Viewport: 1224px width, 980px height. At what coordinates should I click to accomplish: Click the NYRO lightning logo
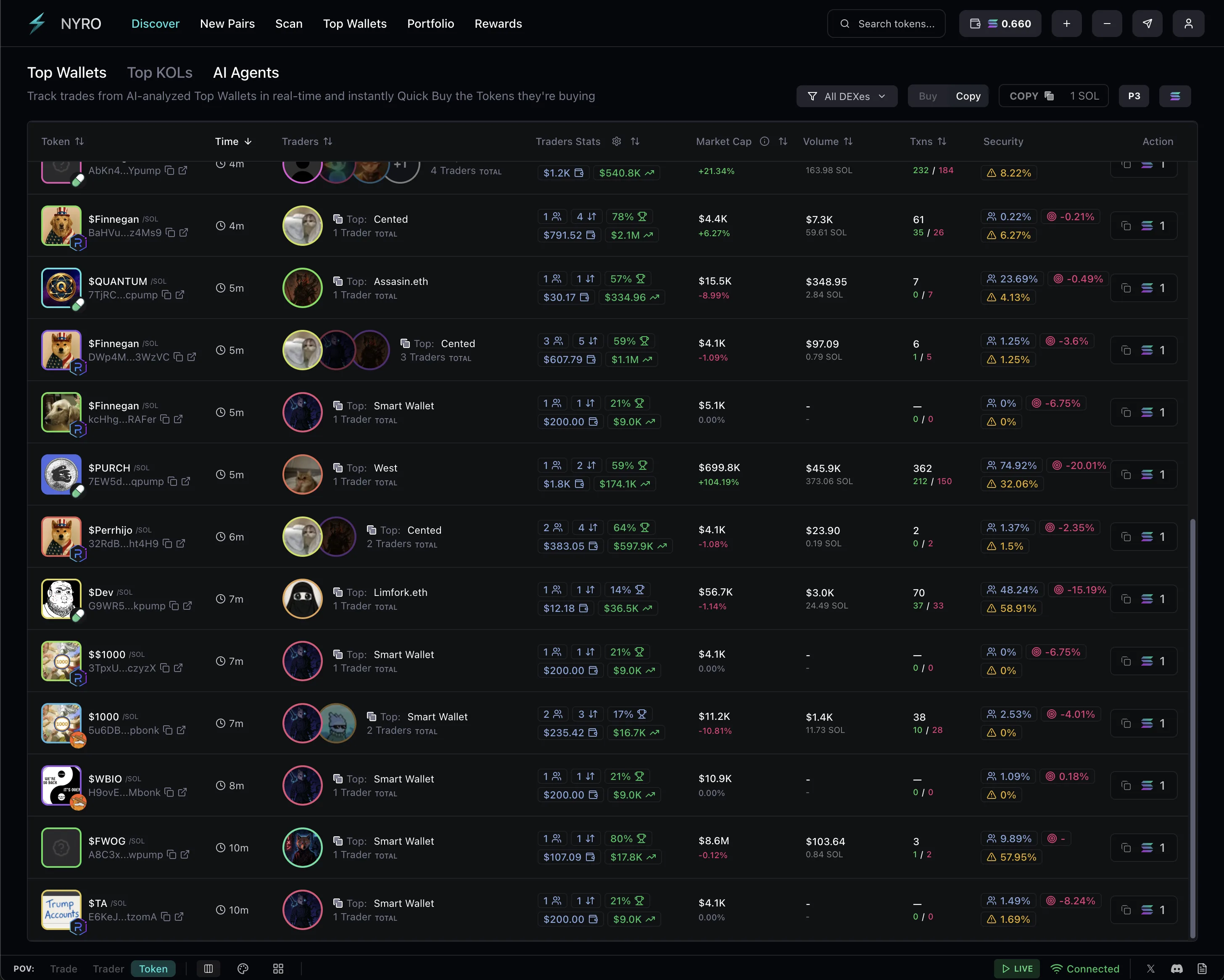(x=37, y=23)
